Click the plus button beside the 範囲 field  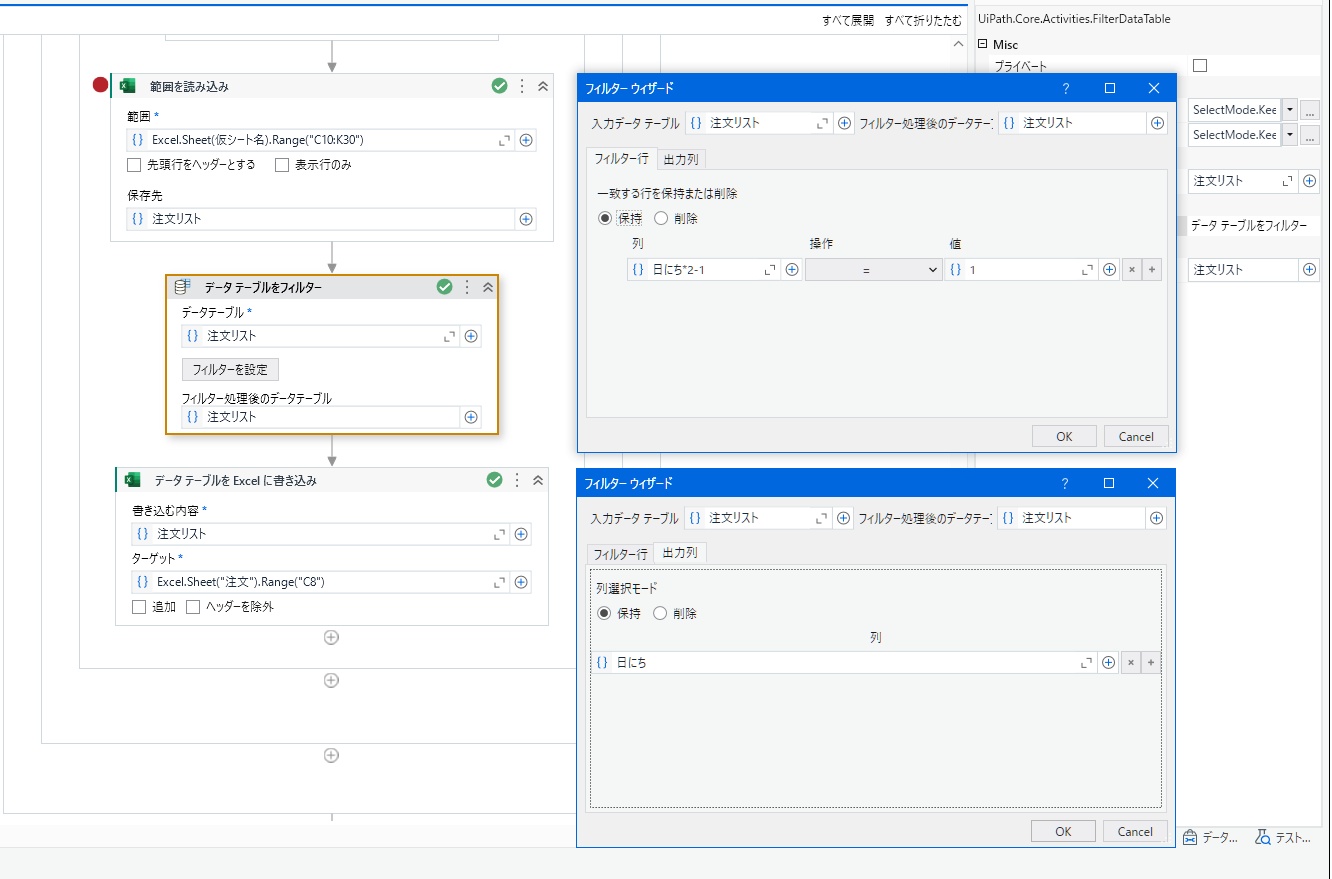526,140
